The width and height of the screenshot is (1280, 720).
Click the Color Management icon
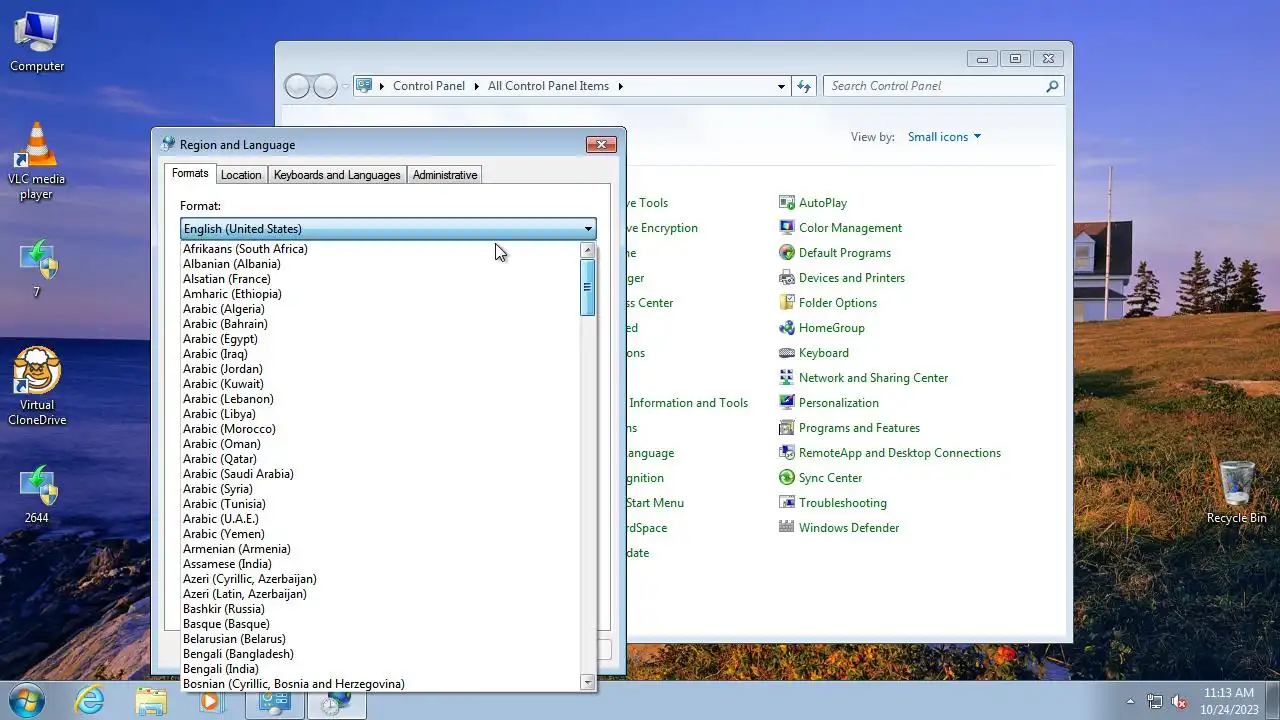pos(787,228)
